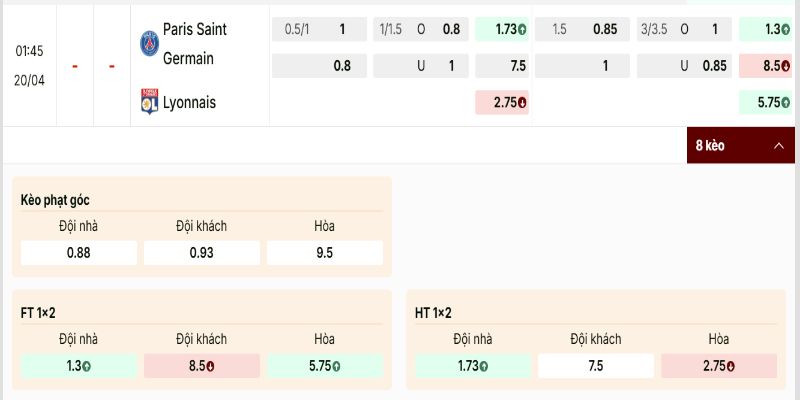Select corner kick draw odds 9.5

pyautogui.click(x=325, y=253)
